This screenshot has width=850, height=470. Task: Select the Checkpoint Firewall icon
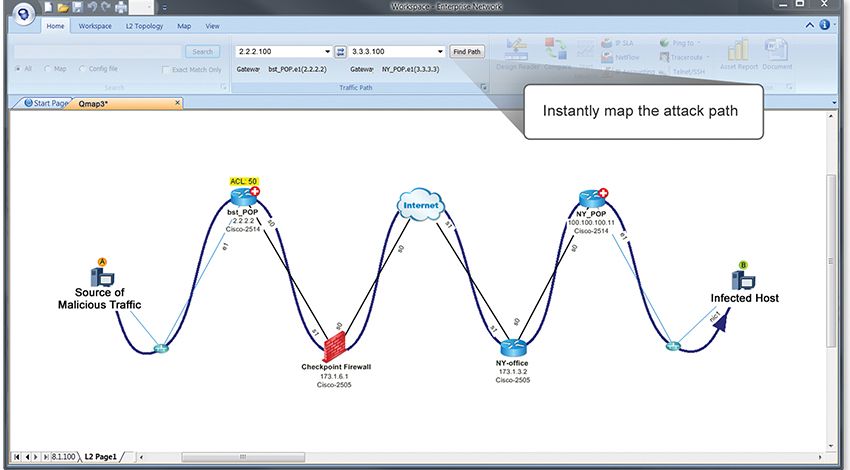coord(334,347)
